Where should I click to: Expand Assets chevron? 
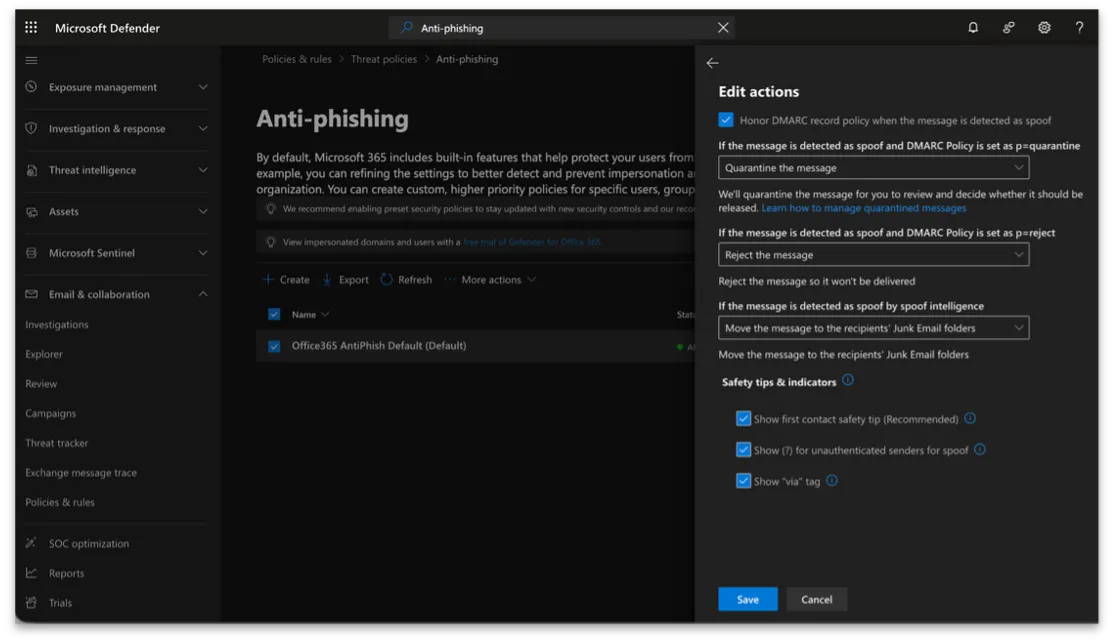pos(203,212)
